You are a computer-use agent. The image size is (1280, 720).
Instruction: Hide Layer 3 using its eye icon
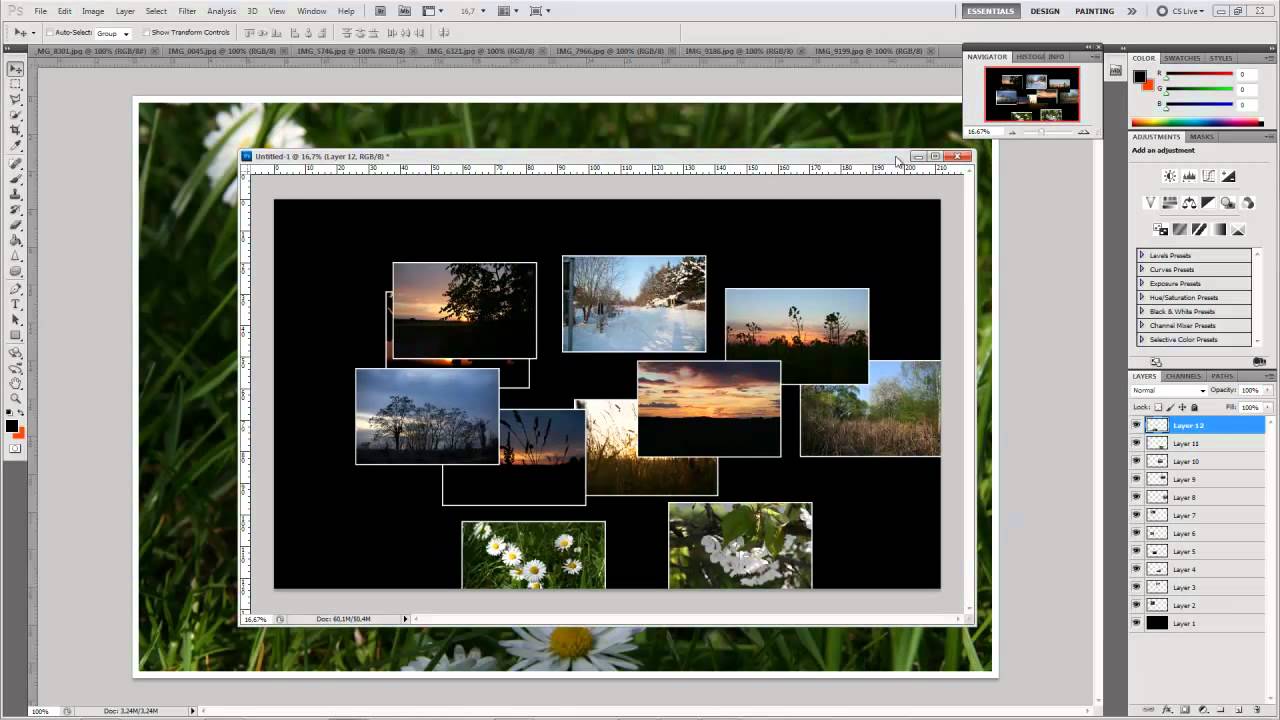coord(1136,587)
